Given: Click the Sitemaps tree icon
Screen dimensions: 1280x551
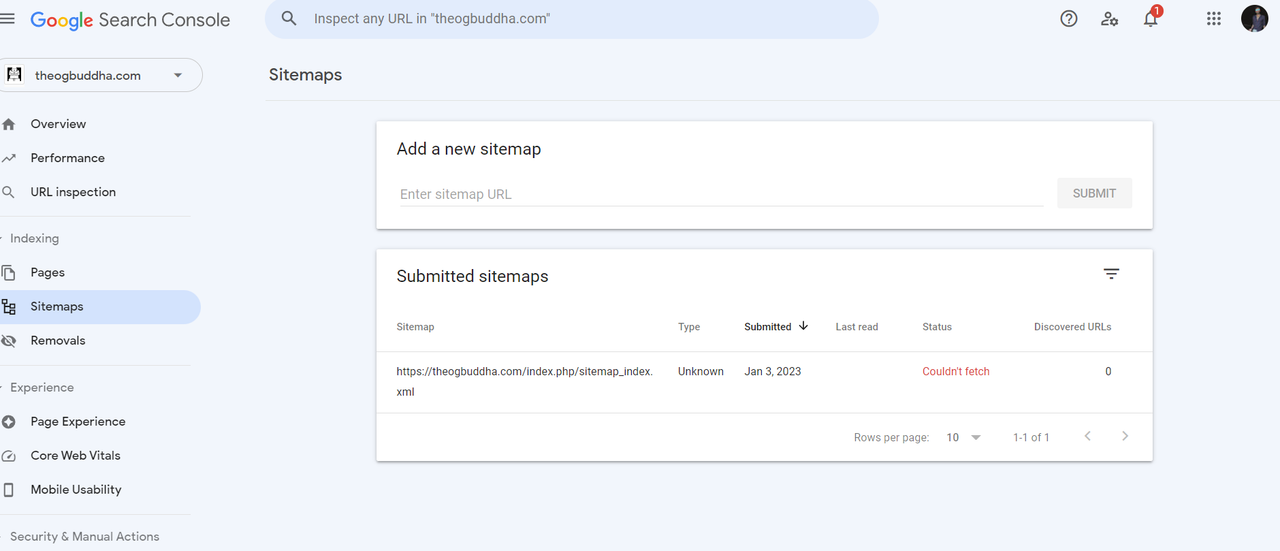Looking at the screenshot, I should 9,307.
